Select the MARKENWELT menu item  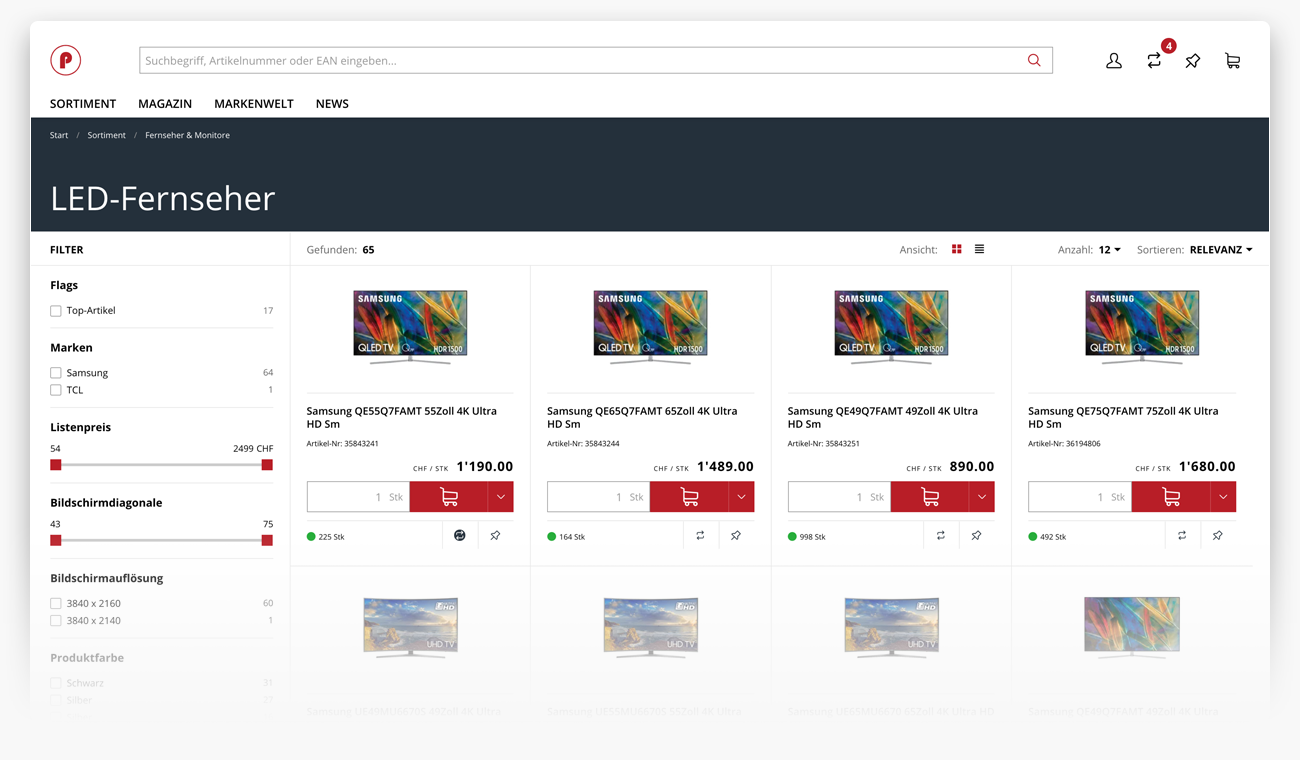[x=253, y=103]
